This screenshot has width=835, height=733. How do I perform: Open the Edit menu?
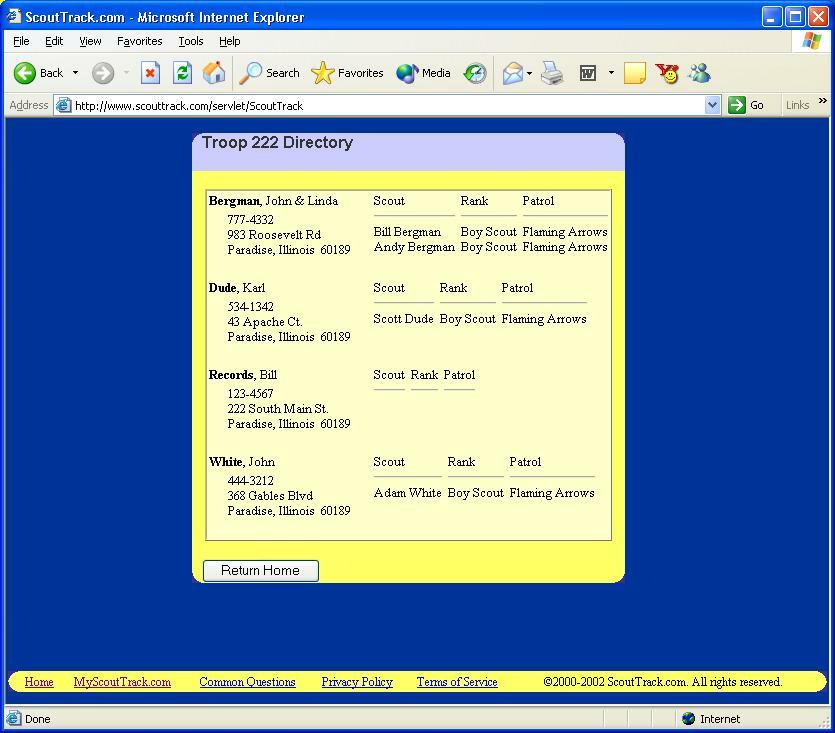tap(54, 41)
